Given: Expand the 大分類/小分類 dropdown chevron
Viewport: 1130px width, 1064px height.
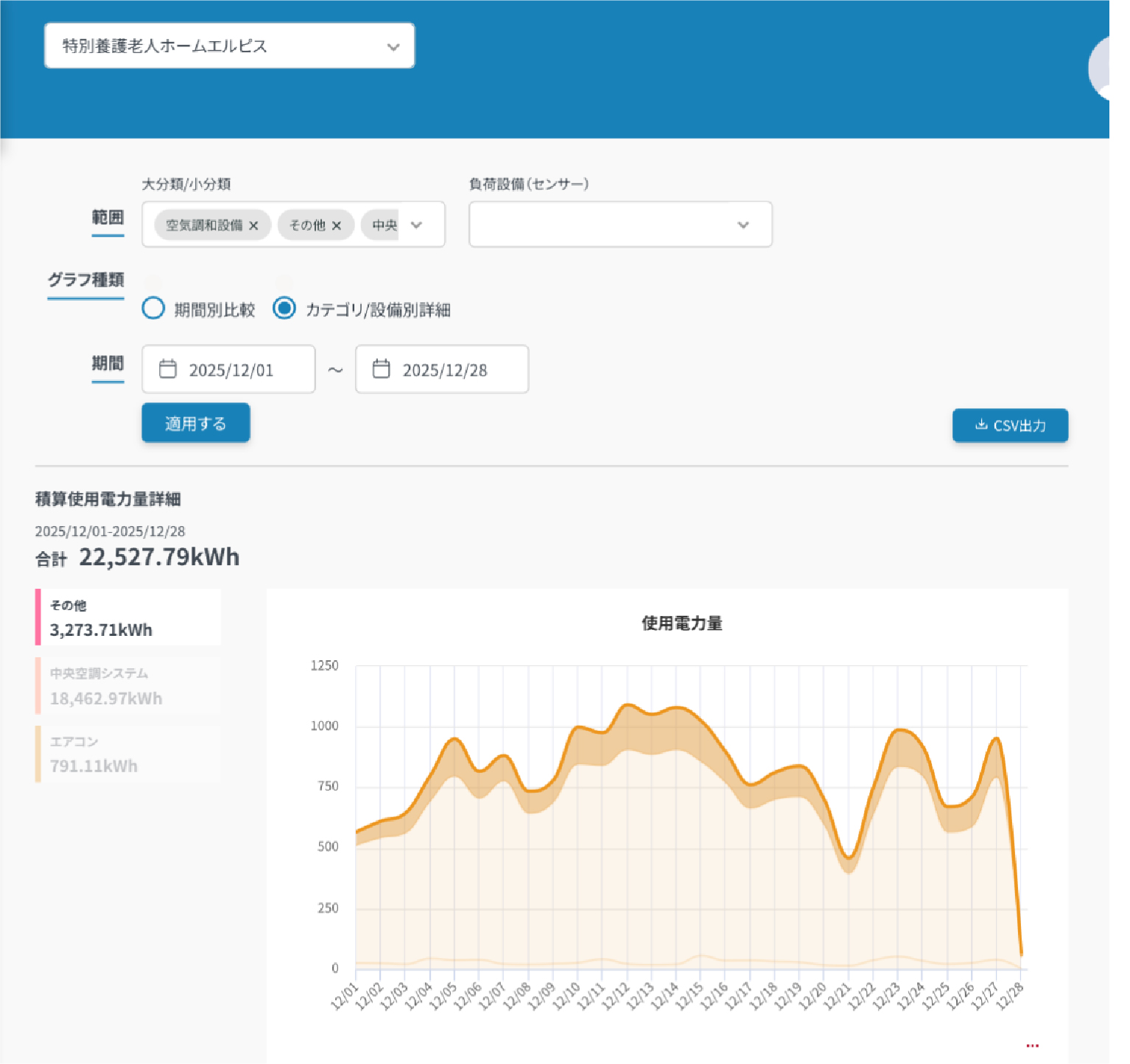Looking at the screenshot, I should coord(417,225).
